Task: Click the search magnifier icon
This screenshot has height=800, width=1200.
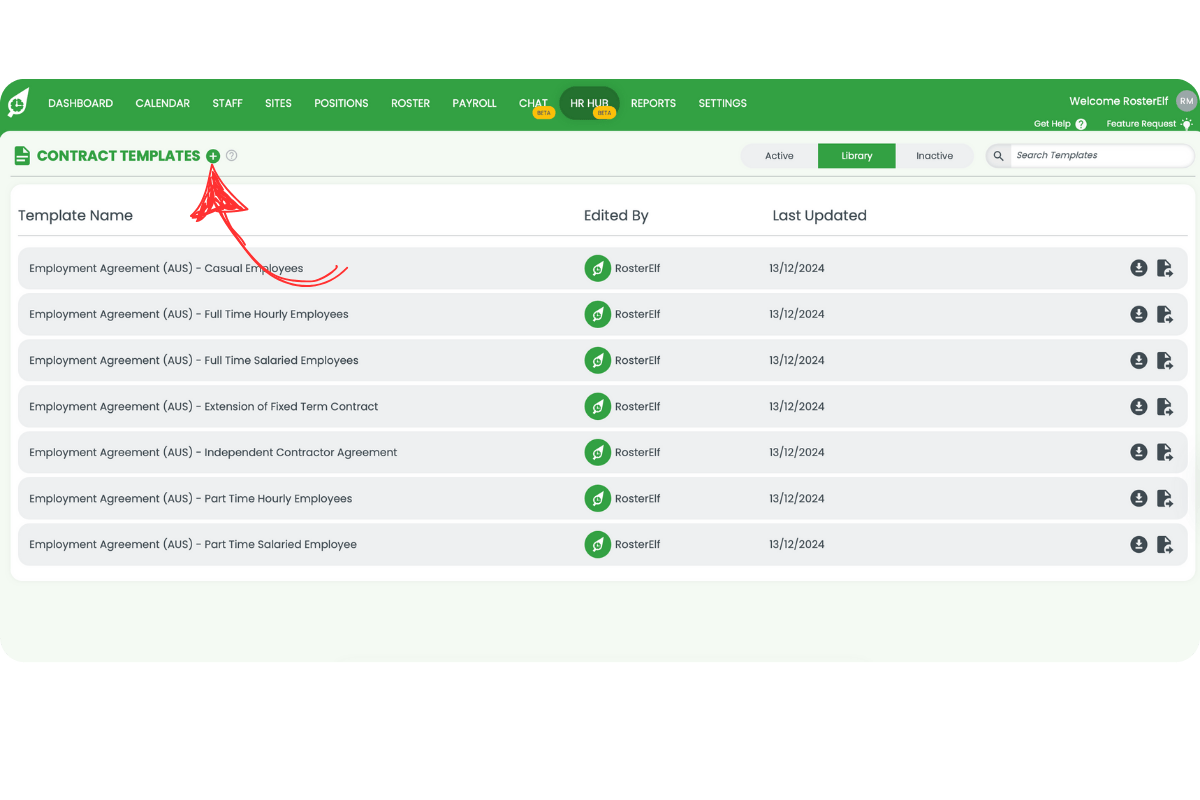Action: coord(997,156)
